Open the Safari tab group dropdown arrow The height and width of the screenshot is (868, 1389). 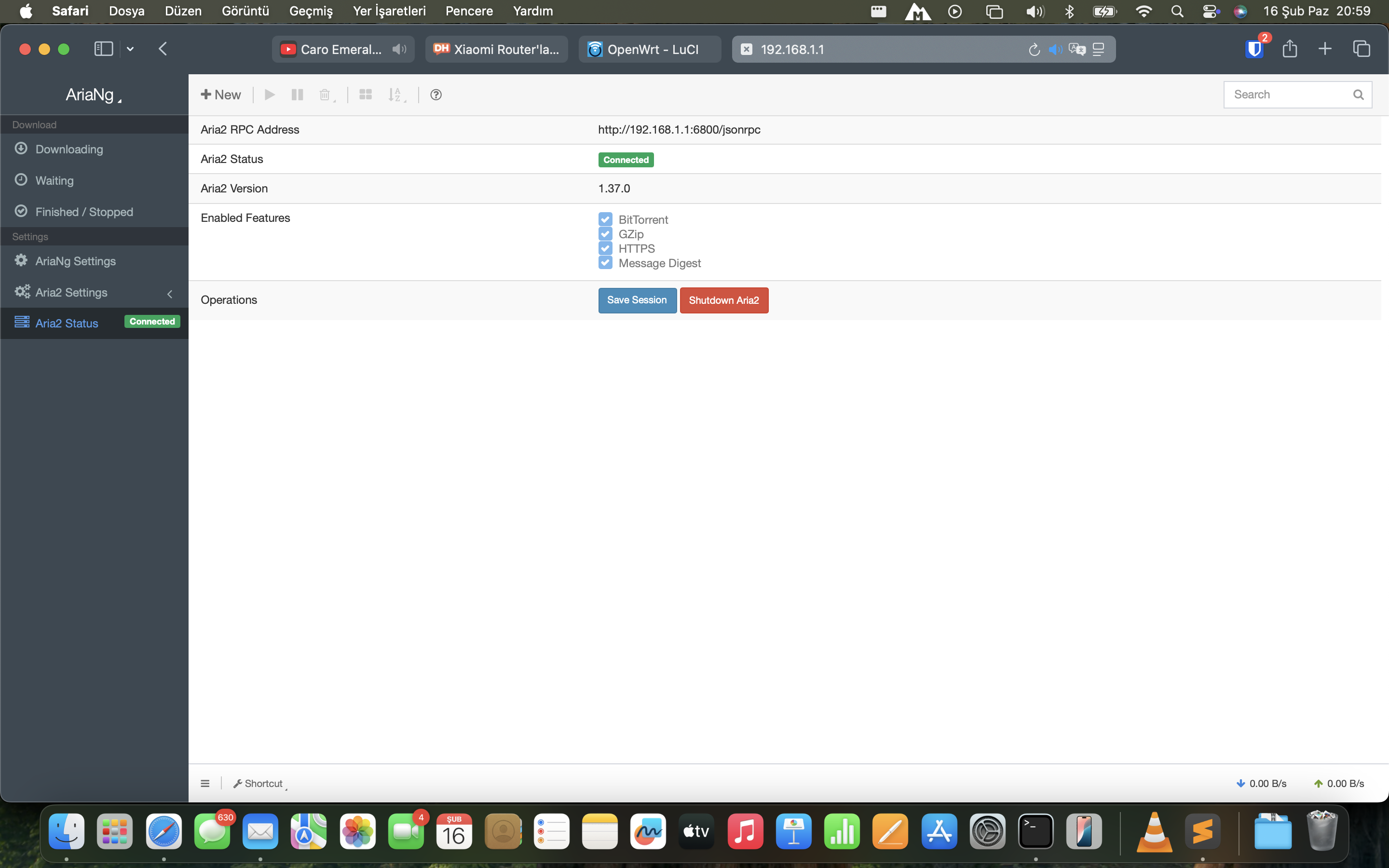tap(130, 49)
